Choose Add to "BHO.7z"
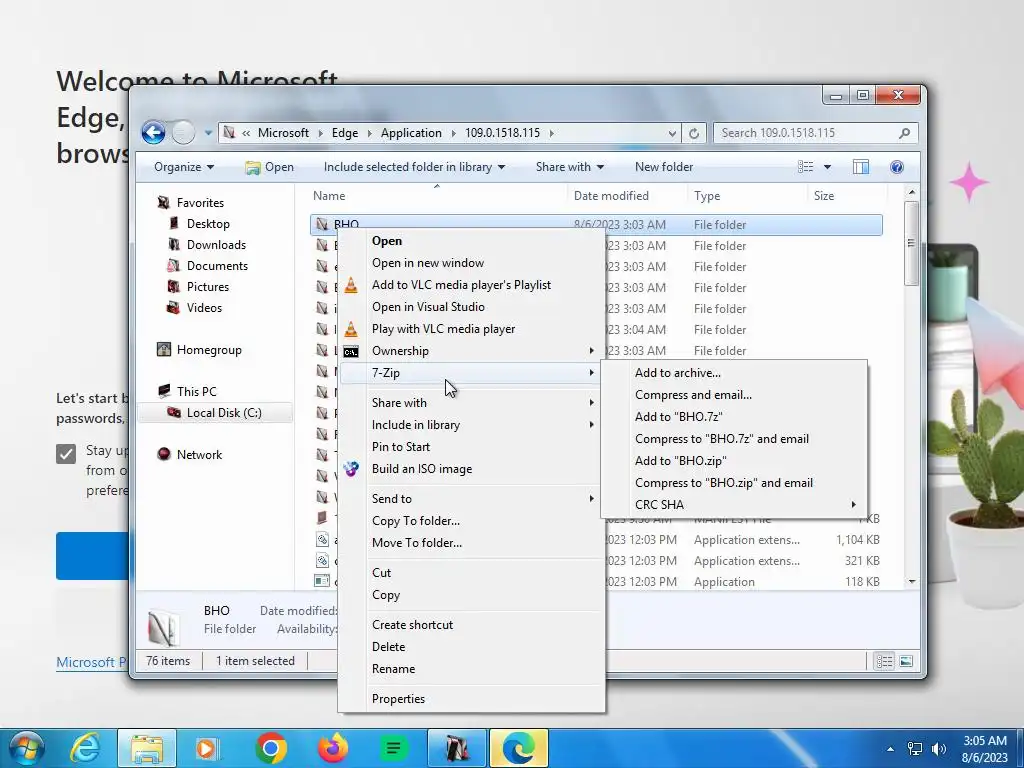This screenshot has height=768, width=1024. pyautogui.click(x=734, y=417)
